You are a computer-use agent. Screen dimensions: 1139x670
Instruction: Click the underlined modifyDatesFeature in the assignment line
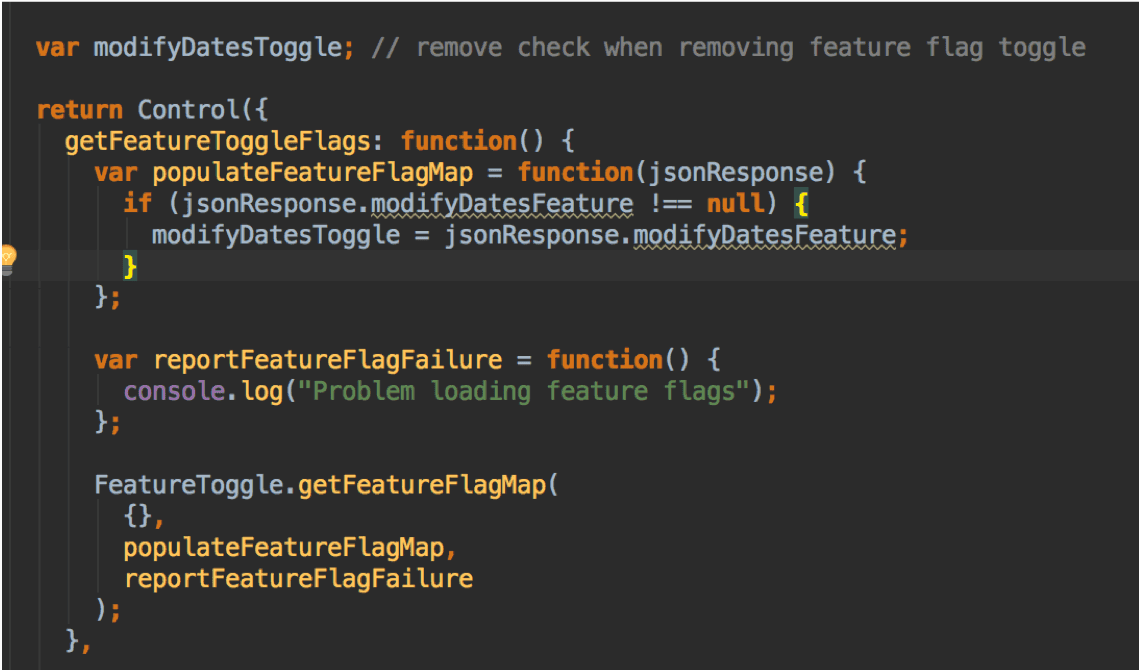pyautogui.click(x=764, y=235)
